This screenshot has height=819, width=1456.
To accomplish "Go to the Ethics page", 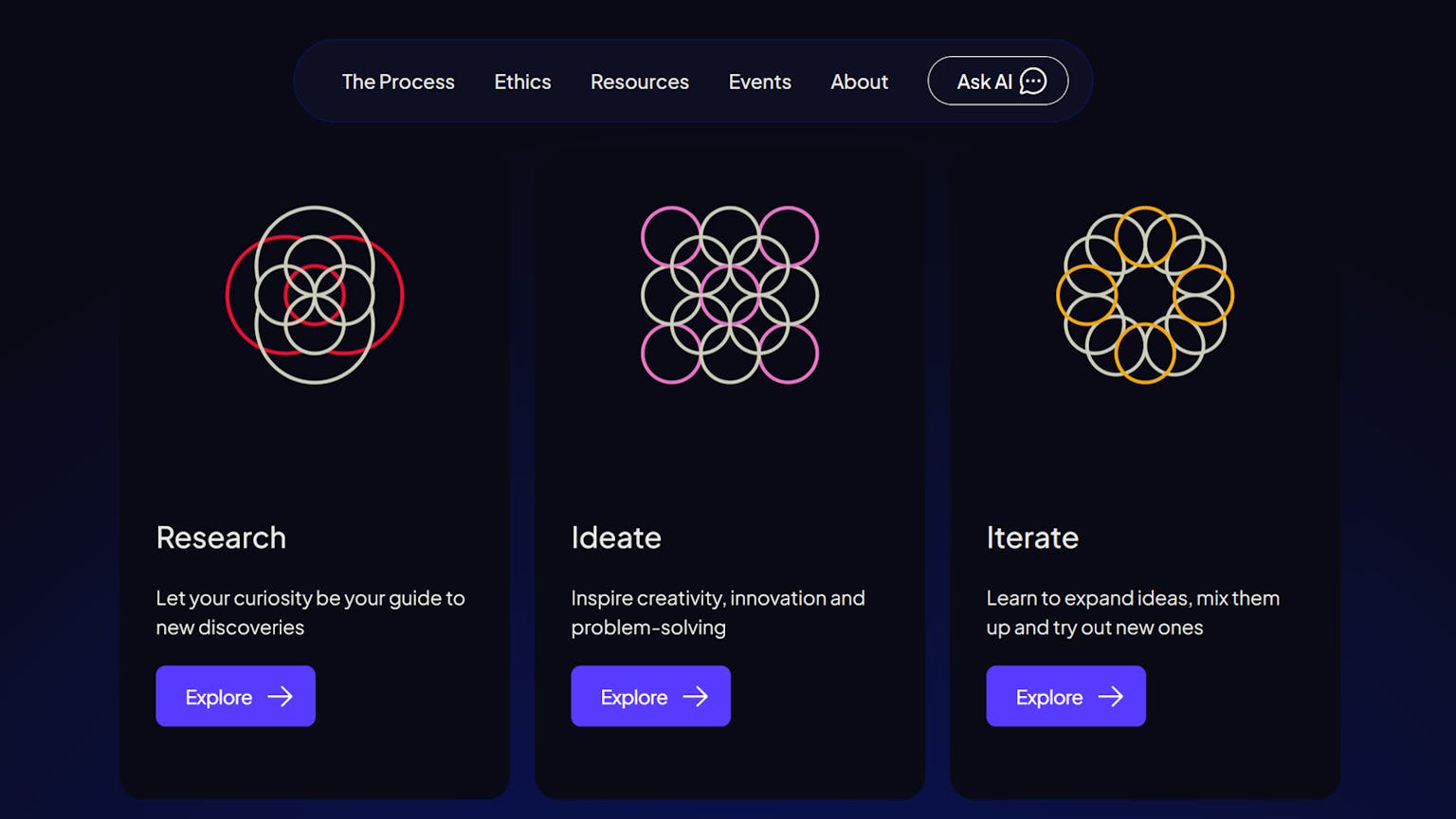I will pos(522,82).
